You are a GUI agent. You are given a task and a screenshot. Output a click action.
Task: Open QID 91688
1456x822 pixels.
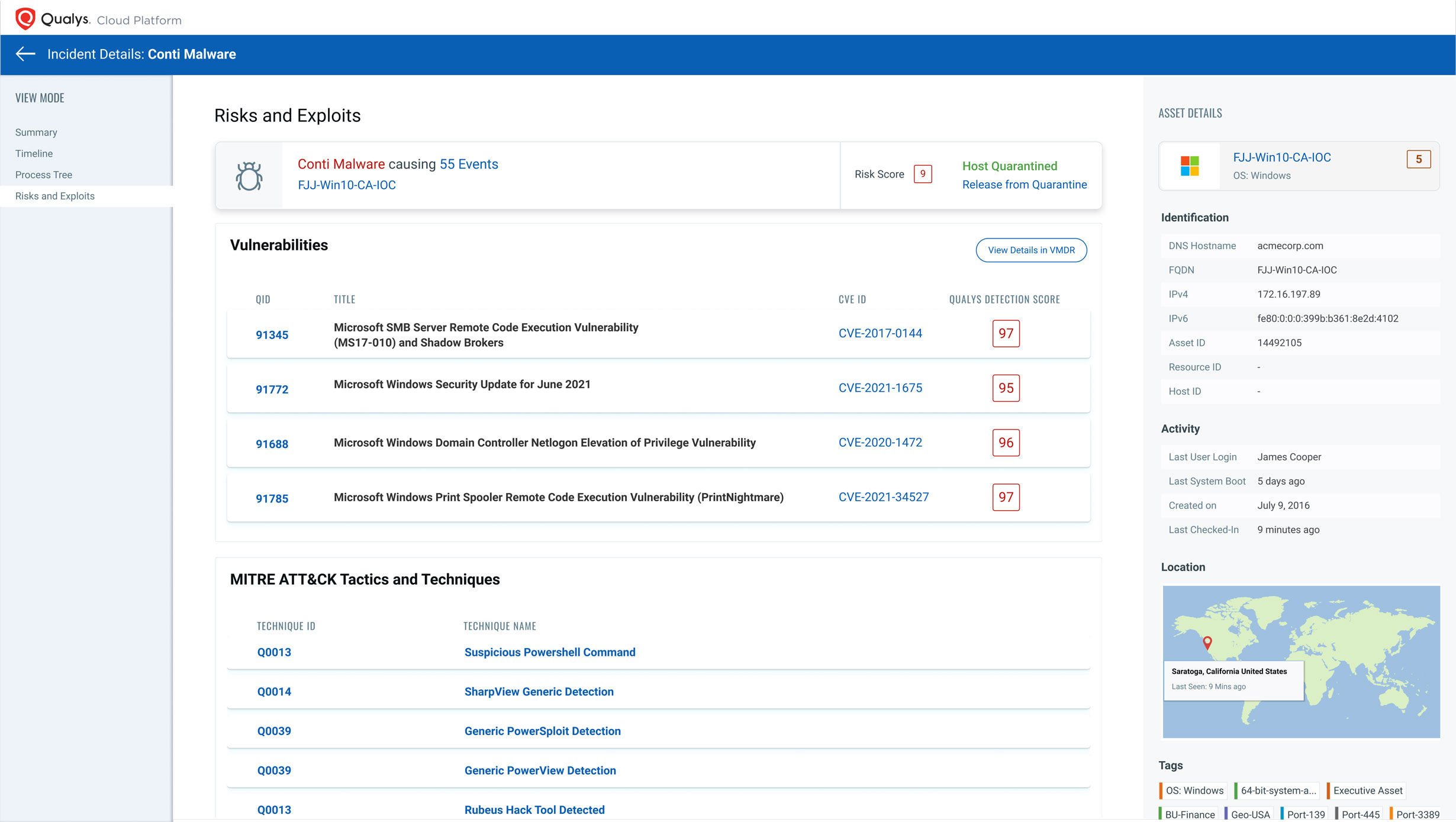[x=272, y=443]
